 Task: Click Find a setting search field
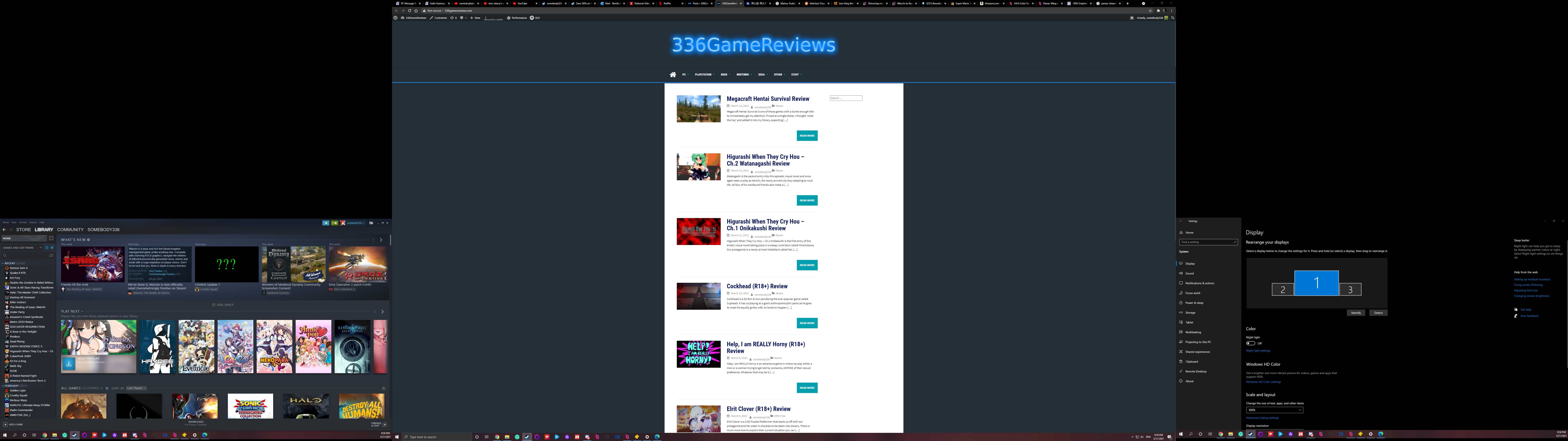coord(1208,242)
